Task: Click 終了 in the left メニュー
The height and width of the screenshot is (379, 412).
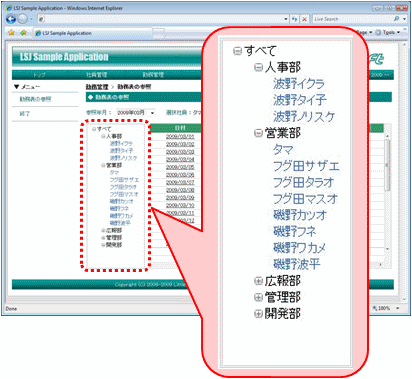Action: [25, 114]
